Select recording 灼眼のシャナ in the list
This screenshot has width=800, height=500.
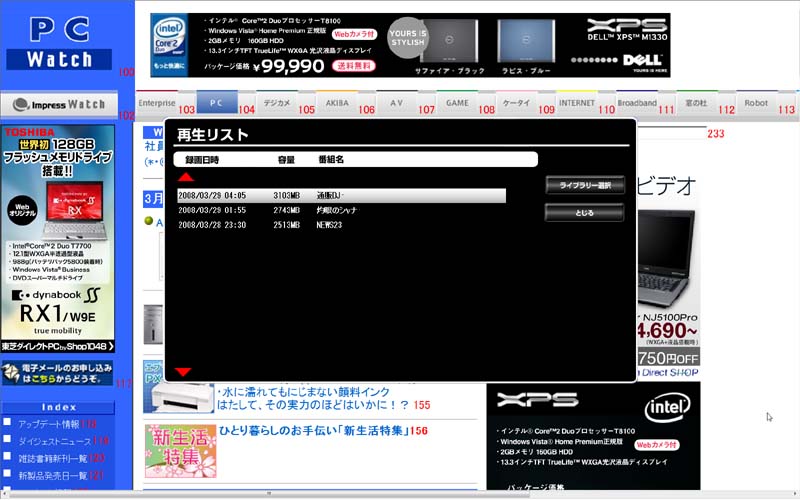[341, 210]
